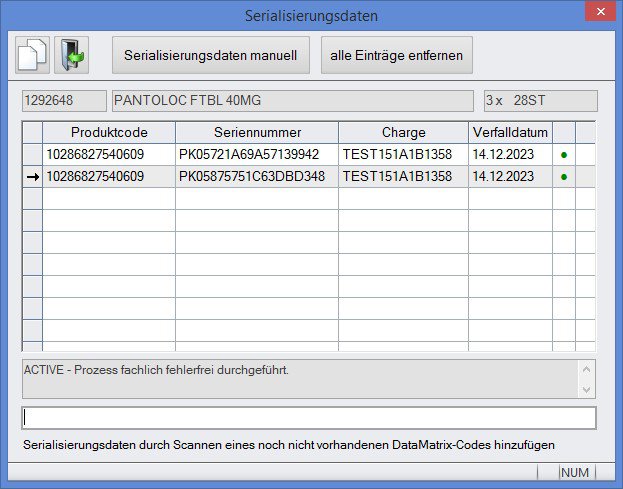Click Produktcode cell in PK05721A69A57139942 row

point(109,155)
